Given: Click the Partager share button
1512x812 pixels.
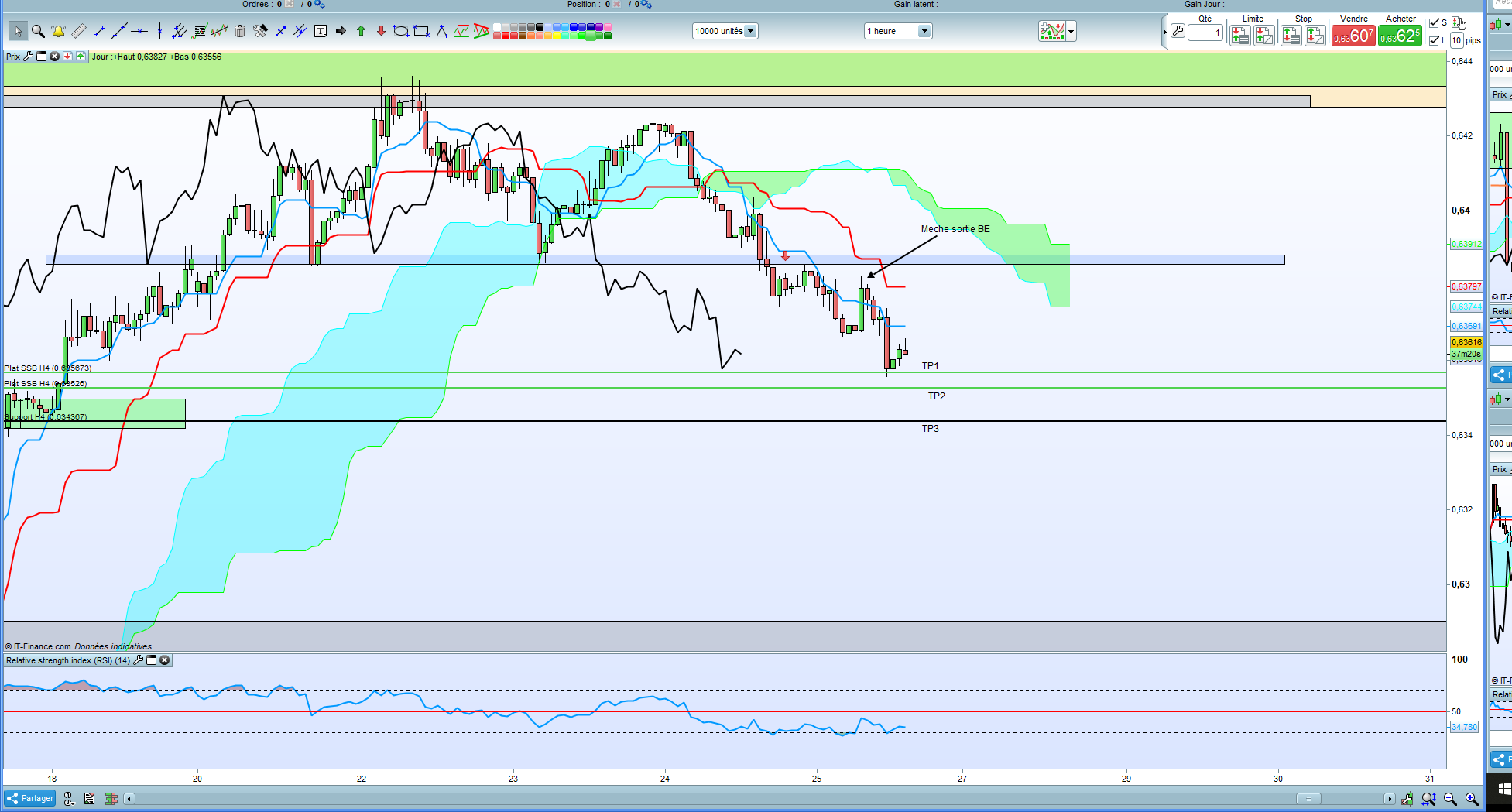Looking at the screenshot, I should (x=30, y=799).
